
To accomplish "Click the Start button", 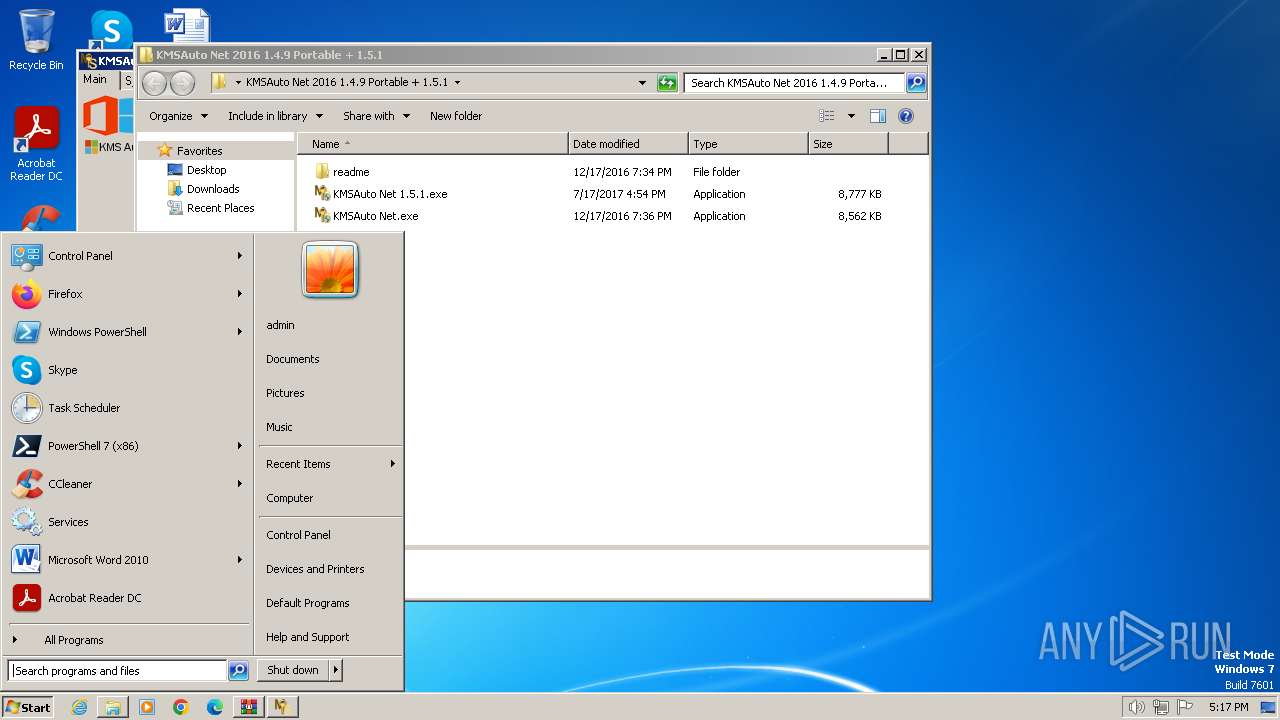I will [x=28, y=707].
